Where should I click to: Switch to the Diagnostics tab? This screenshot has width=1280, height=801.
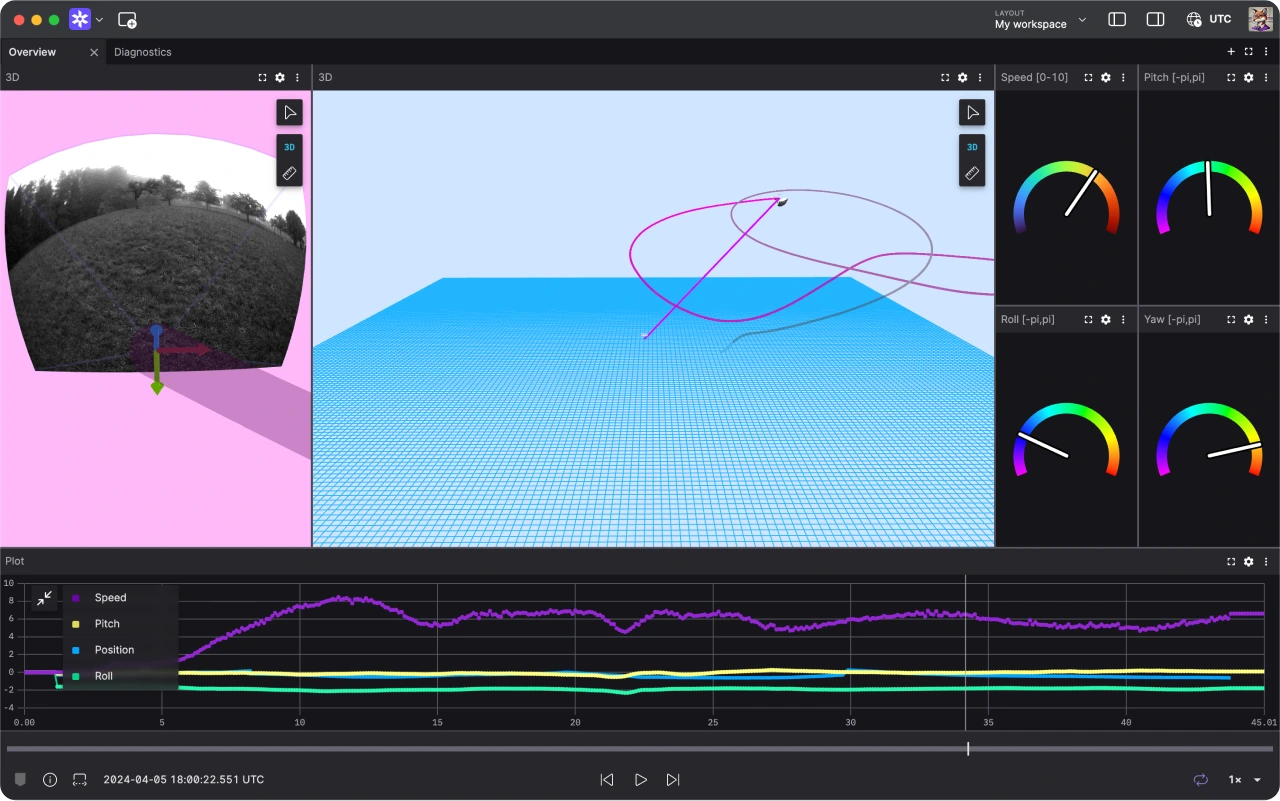tap(143, 52)
